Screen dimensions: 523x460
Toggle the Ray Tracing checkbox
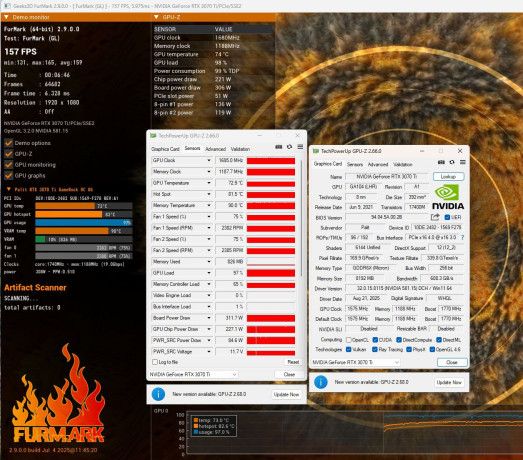point(375,349)
